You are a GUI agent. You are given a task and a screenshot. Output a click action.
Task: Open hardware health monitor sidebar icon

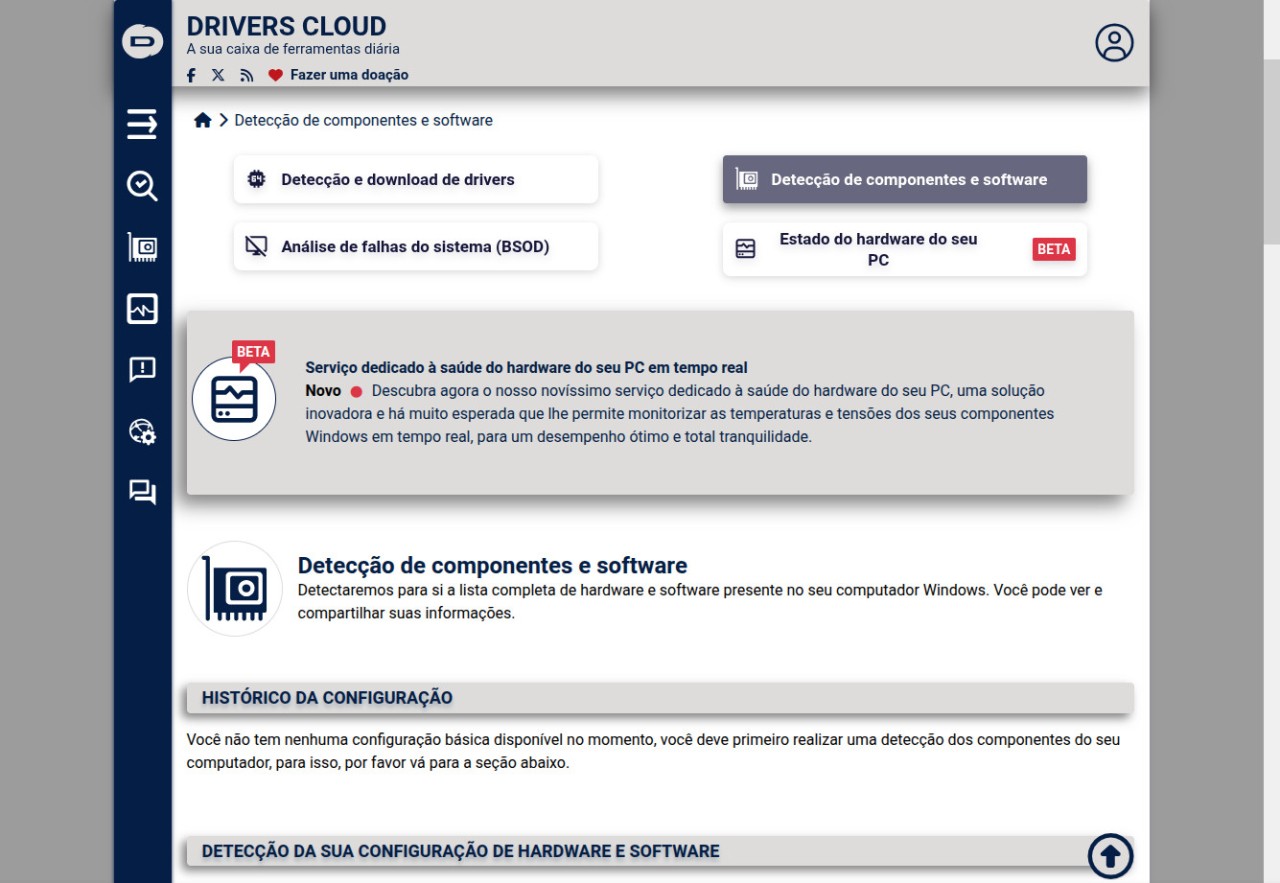142,309
